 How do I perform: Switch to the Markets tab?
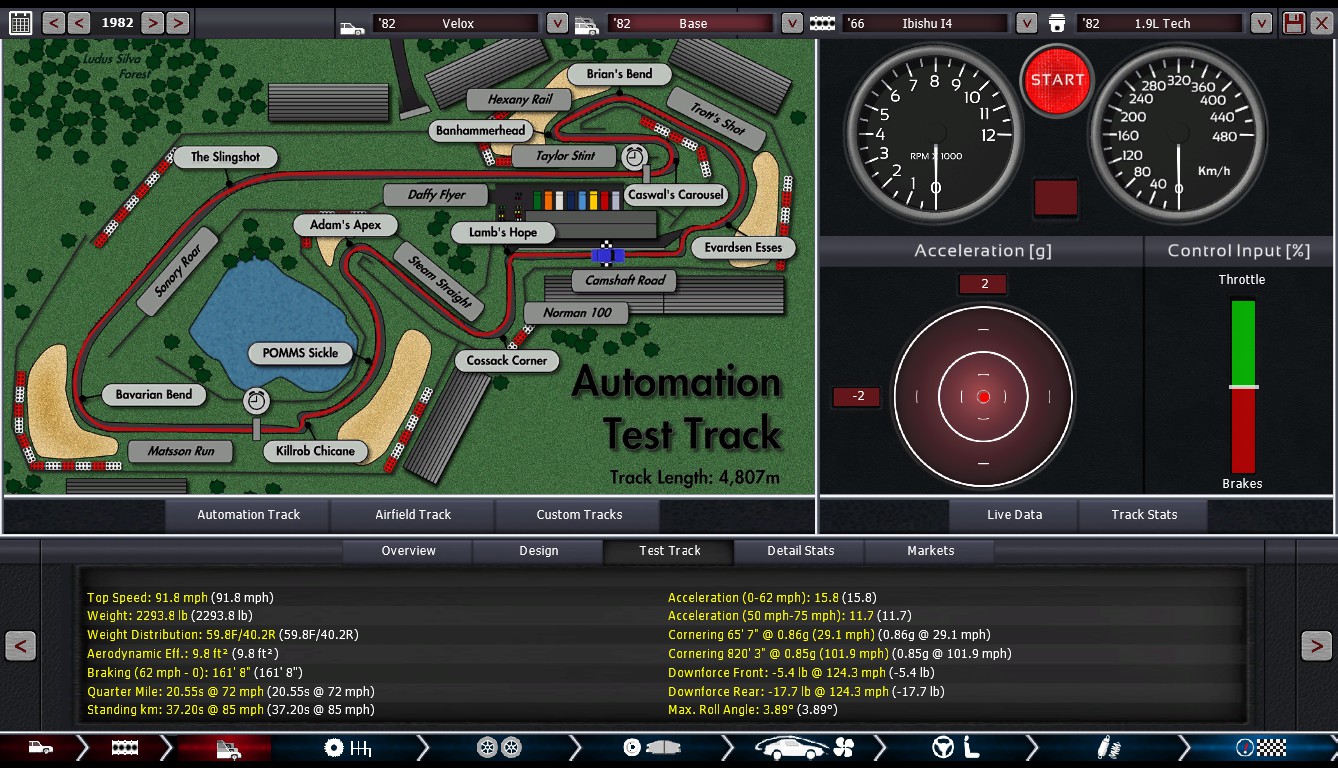tap(930, 551)
